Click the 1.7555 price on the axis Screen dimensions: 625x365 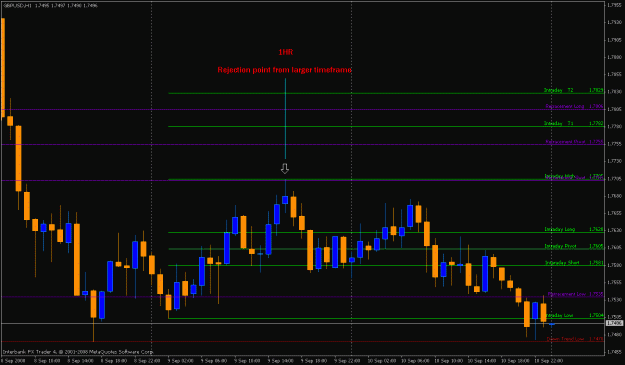(x=615, y=282)
